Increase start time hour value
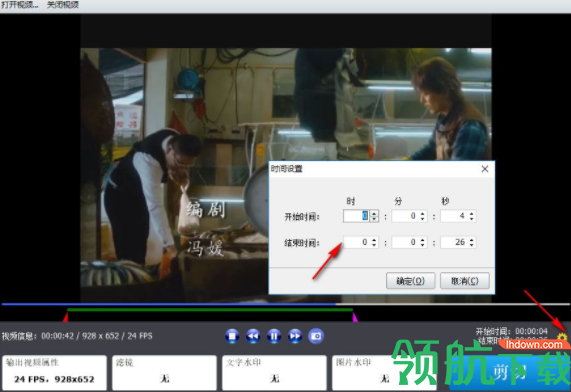 tap(374, 213)
